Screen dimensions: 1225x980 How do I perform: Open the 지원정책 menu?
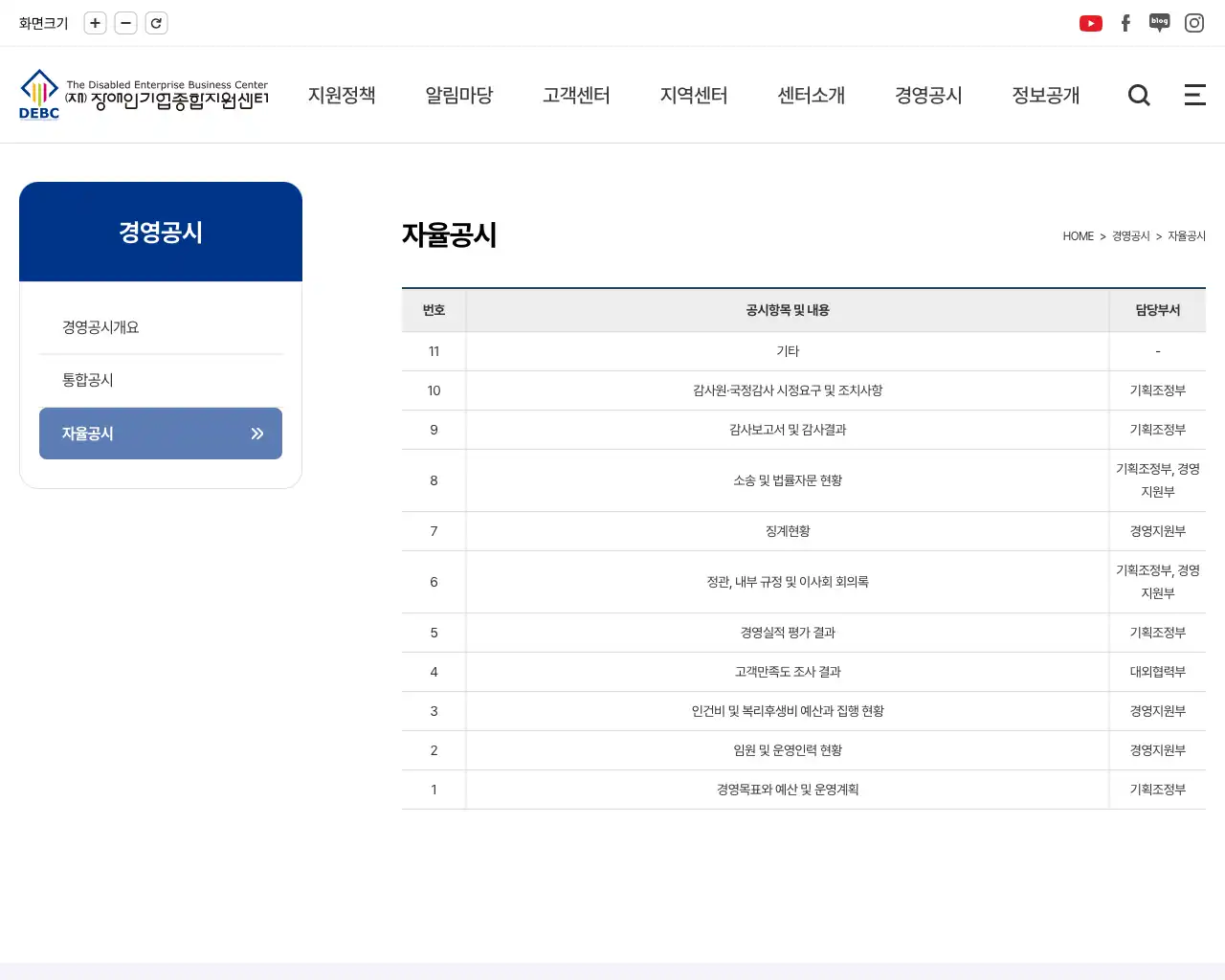click(342, 95)
